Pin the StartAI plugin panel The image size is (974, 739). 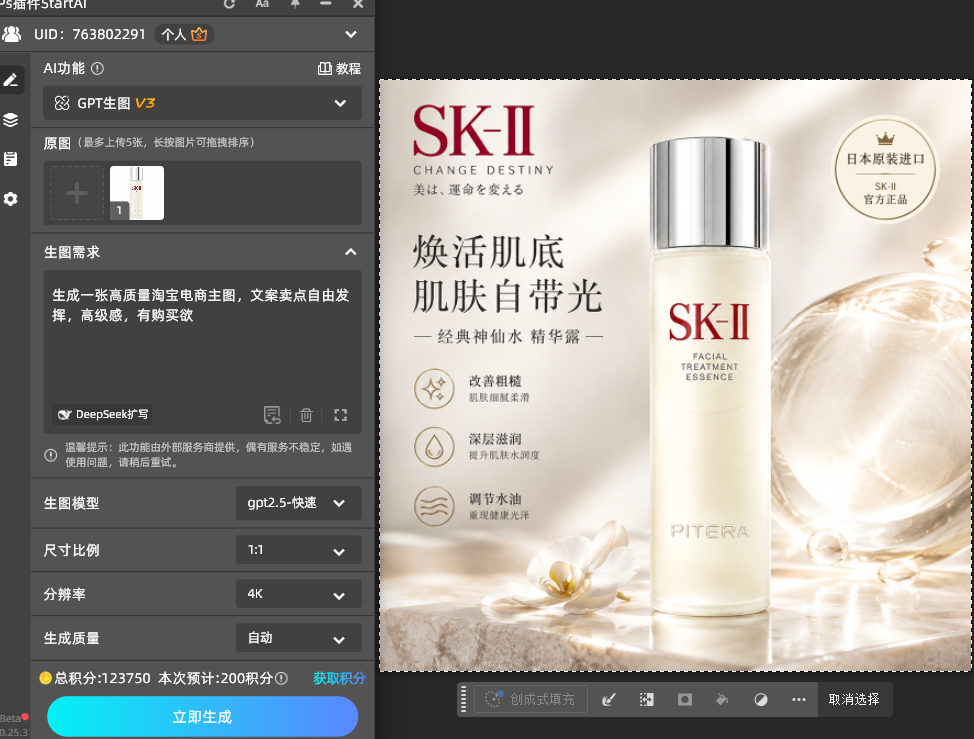pos(295,4)
